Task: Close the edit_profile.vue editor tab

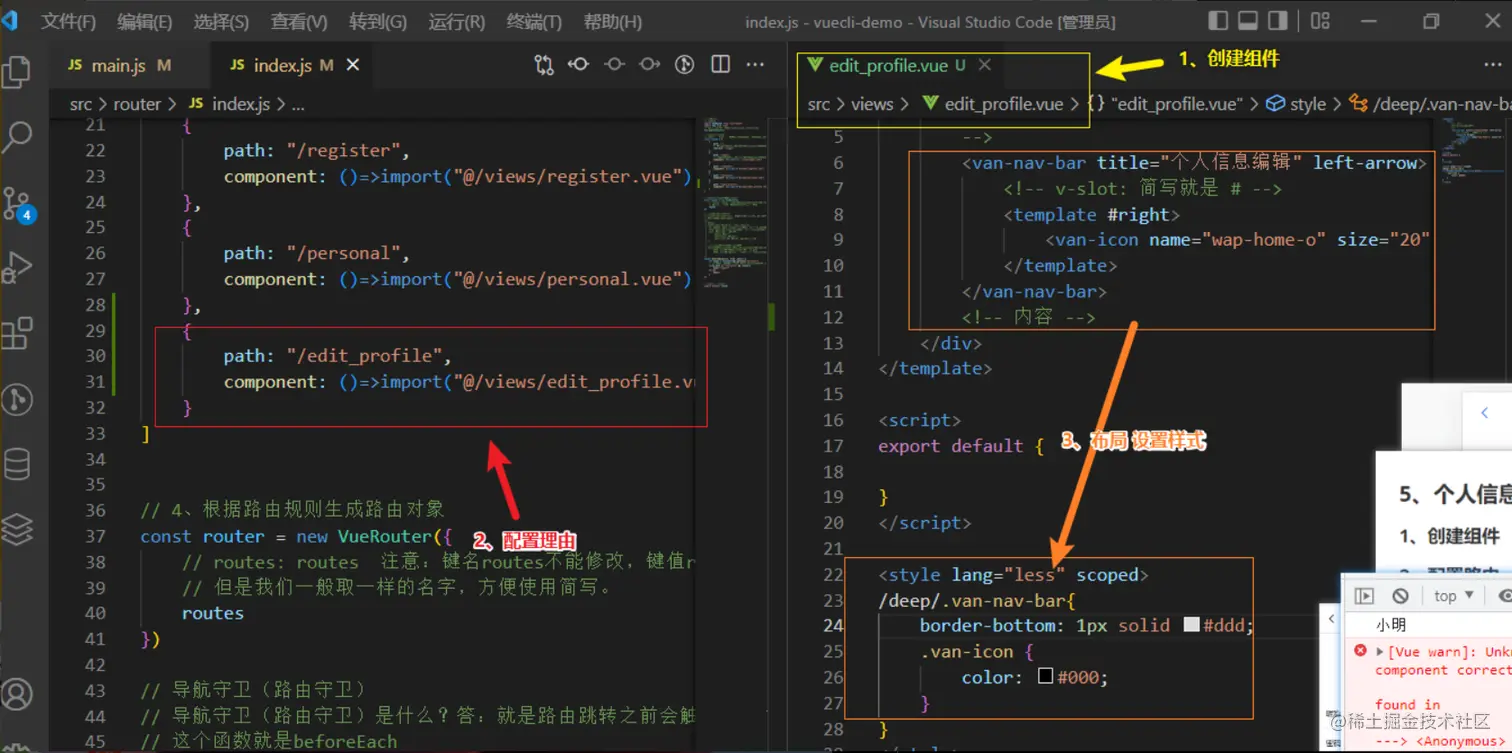Action: point(984,65)
